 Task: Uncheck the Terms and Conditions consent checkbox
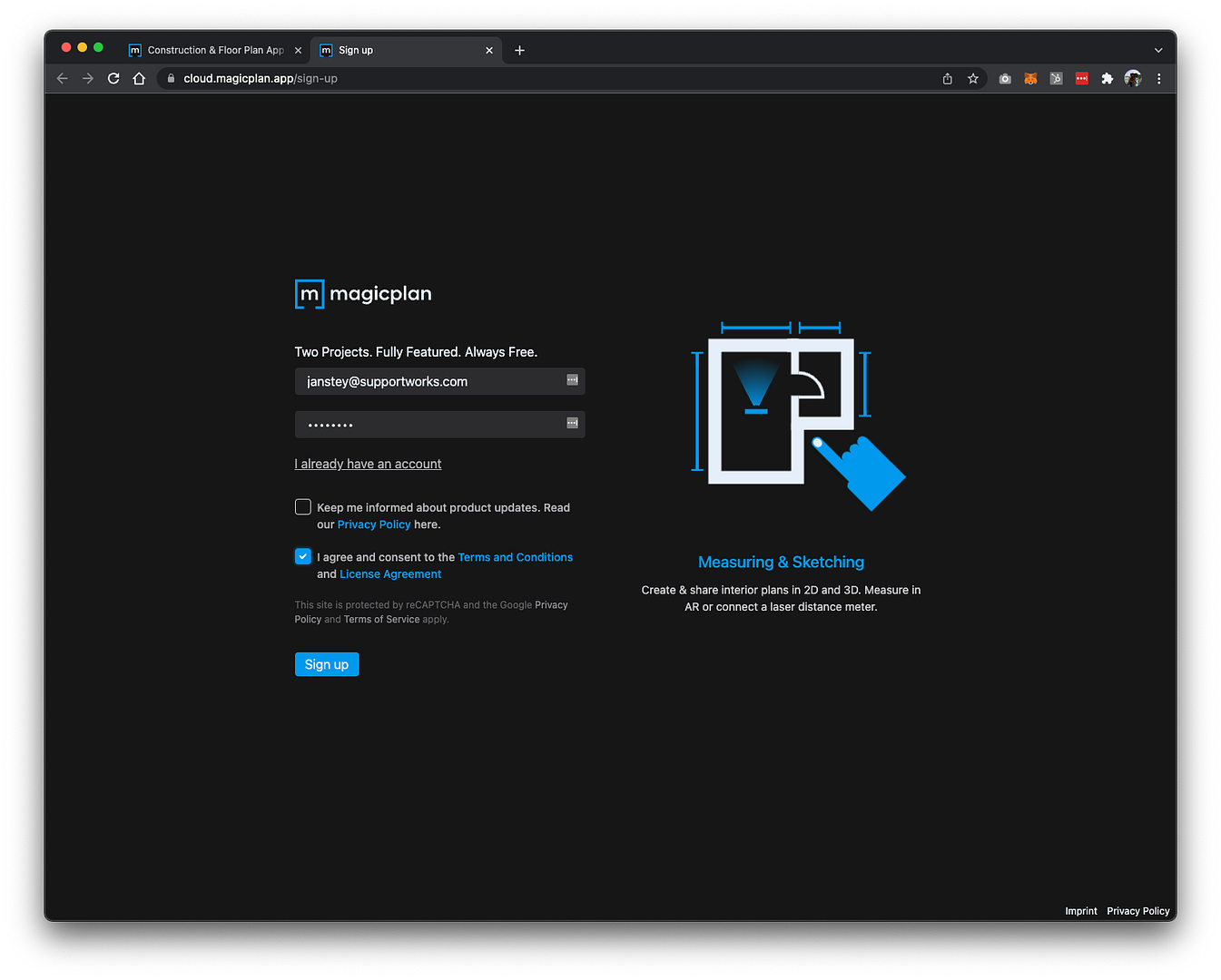303,556
